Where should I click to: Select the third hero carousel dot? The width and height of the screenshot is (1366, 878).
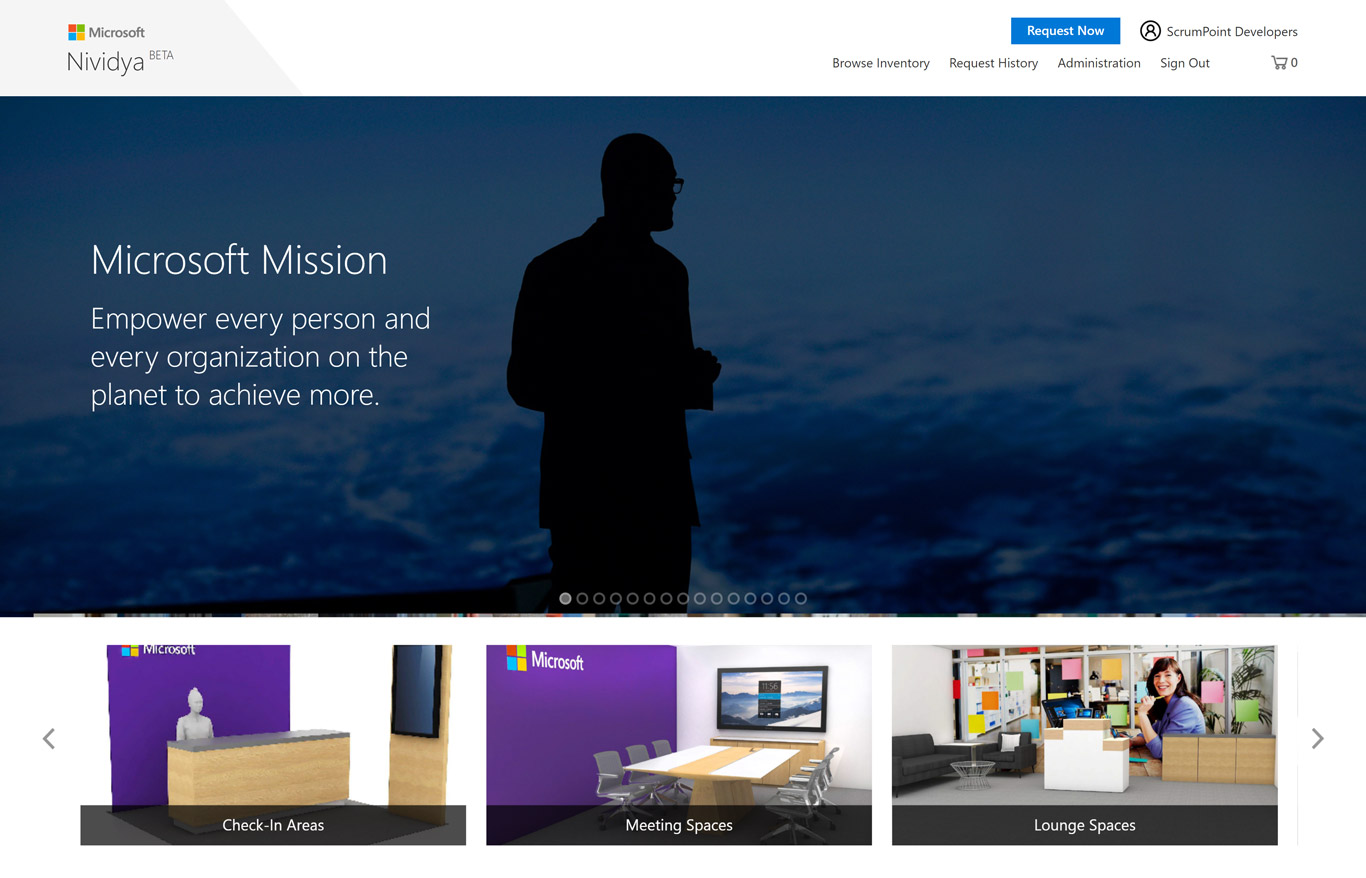click(x=599, y=599)
